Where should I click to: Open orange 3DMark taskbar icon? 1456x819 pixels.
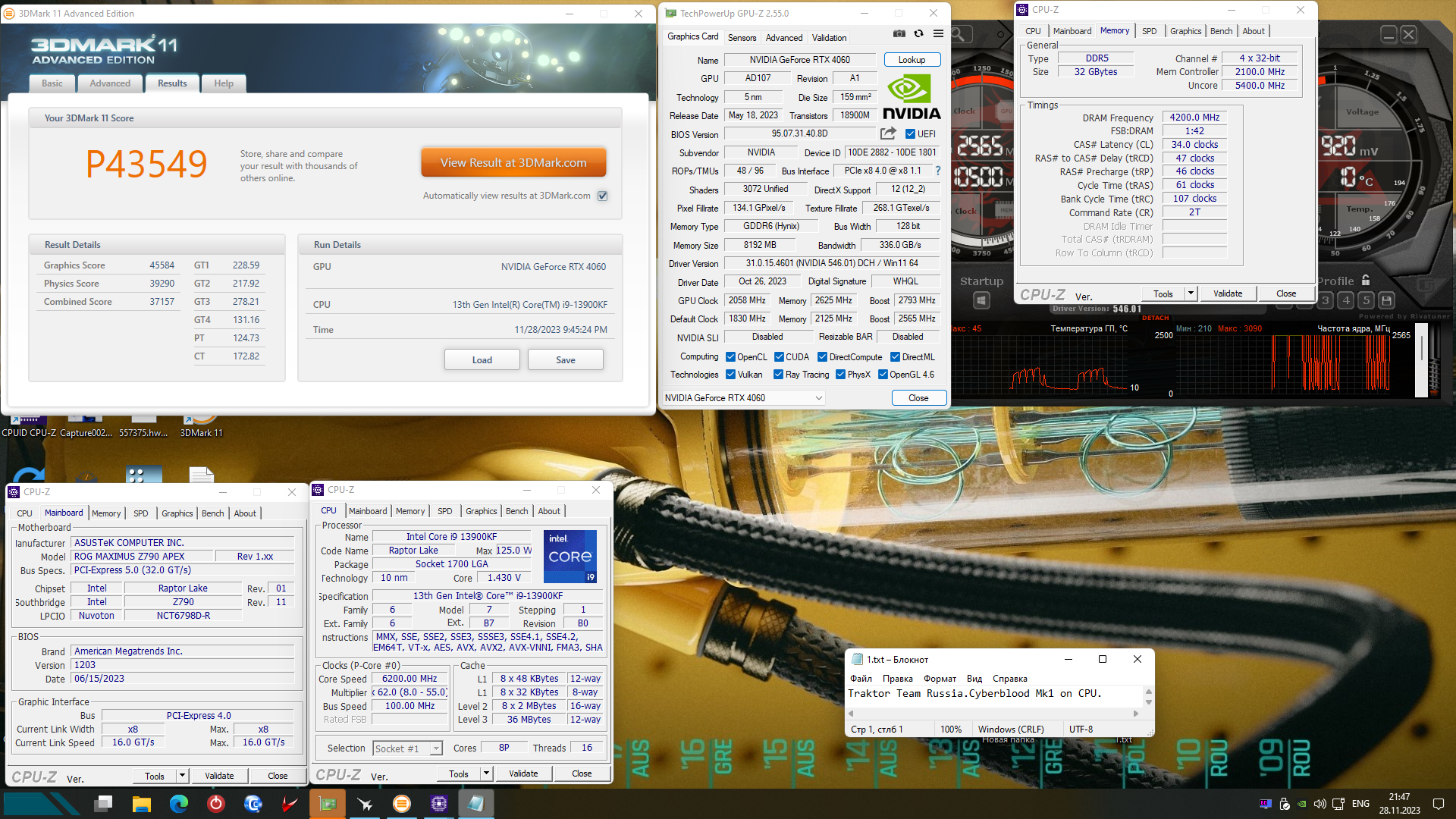pos(402,804)
